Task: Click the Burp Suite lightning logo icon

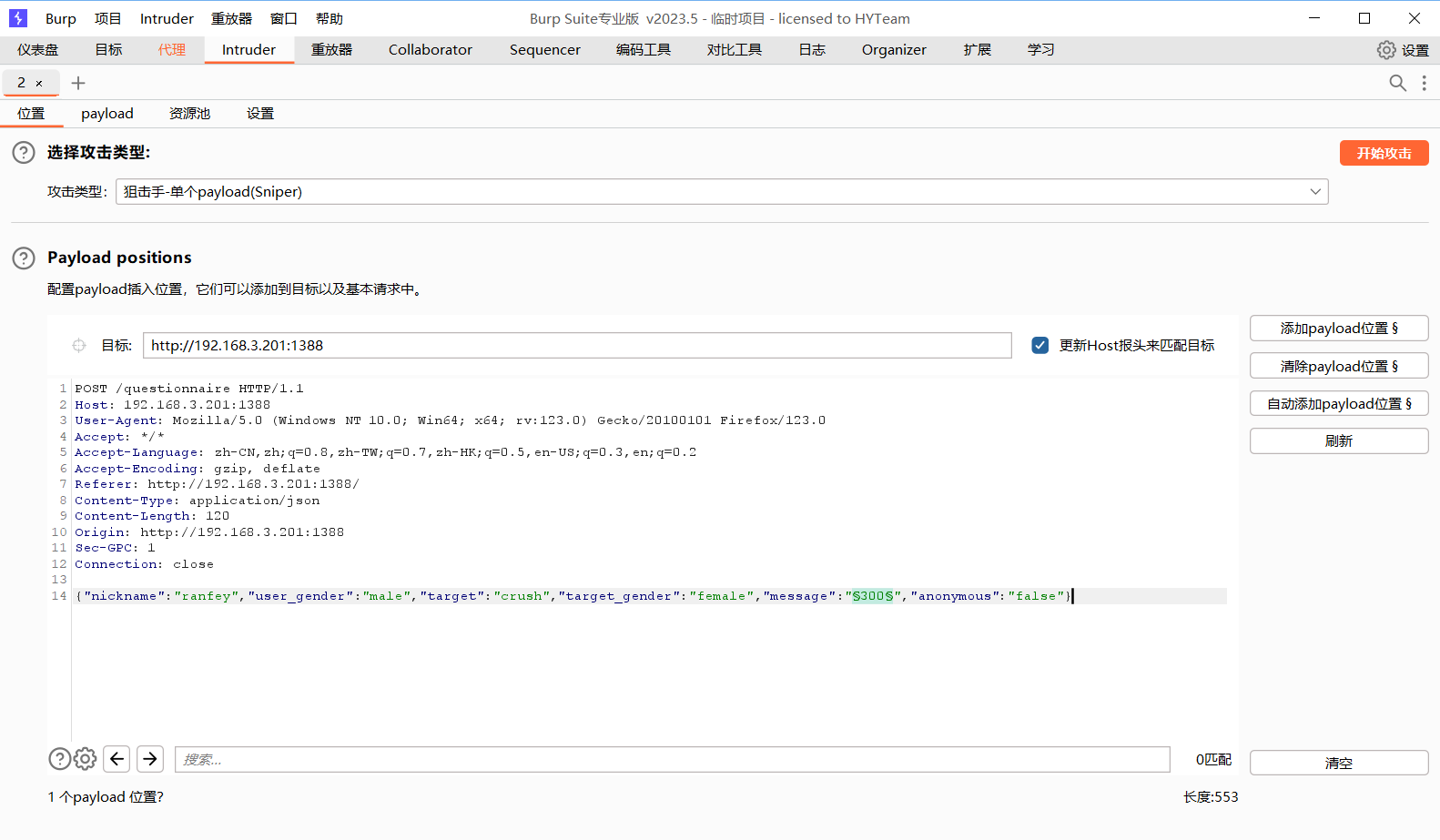Action: pyautogui.click(x=18, y=18)
